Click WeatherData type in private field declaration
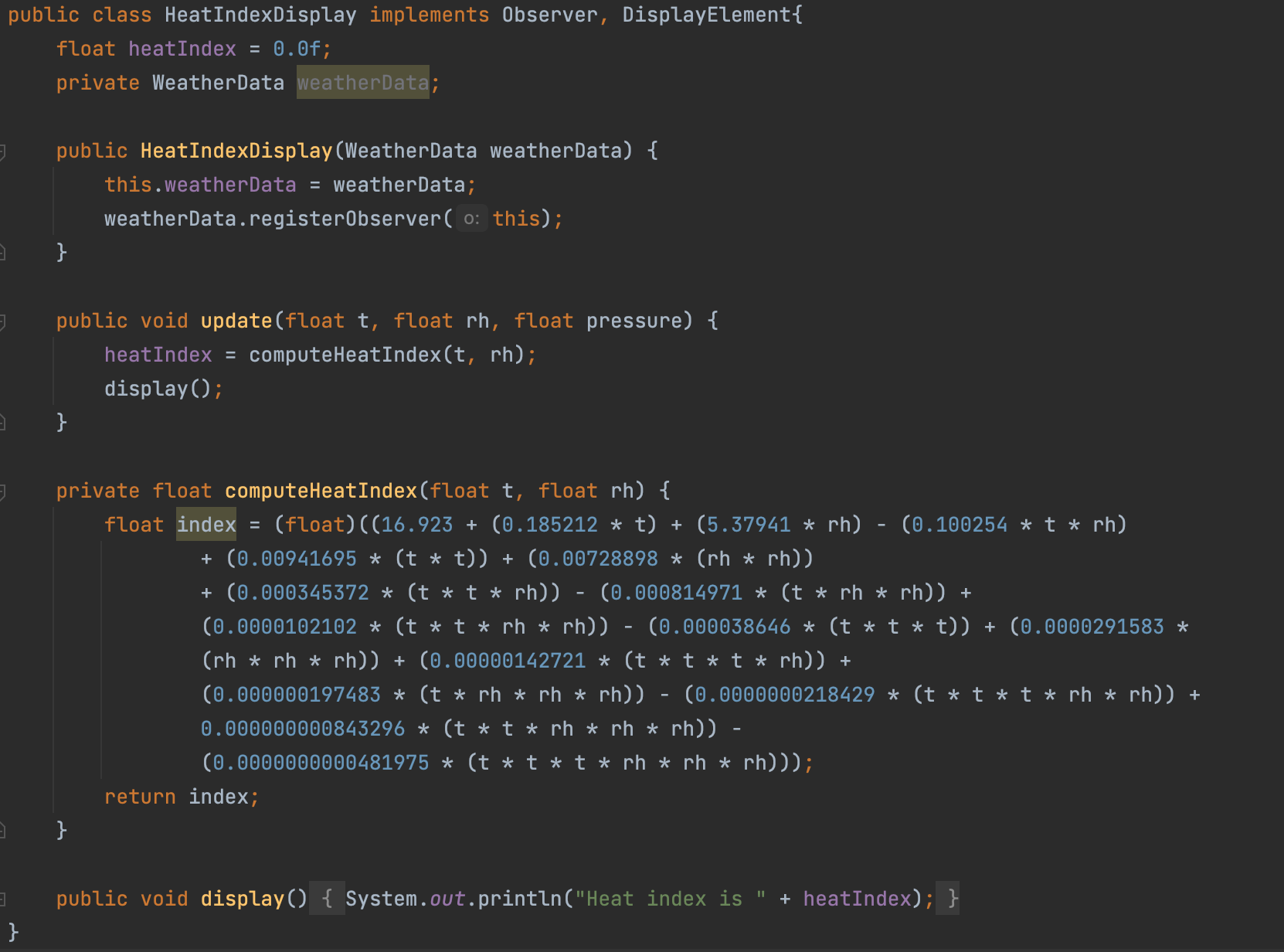Screen dimensions: 1284x952 tap(218, 83)
